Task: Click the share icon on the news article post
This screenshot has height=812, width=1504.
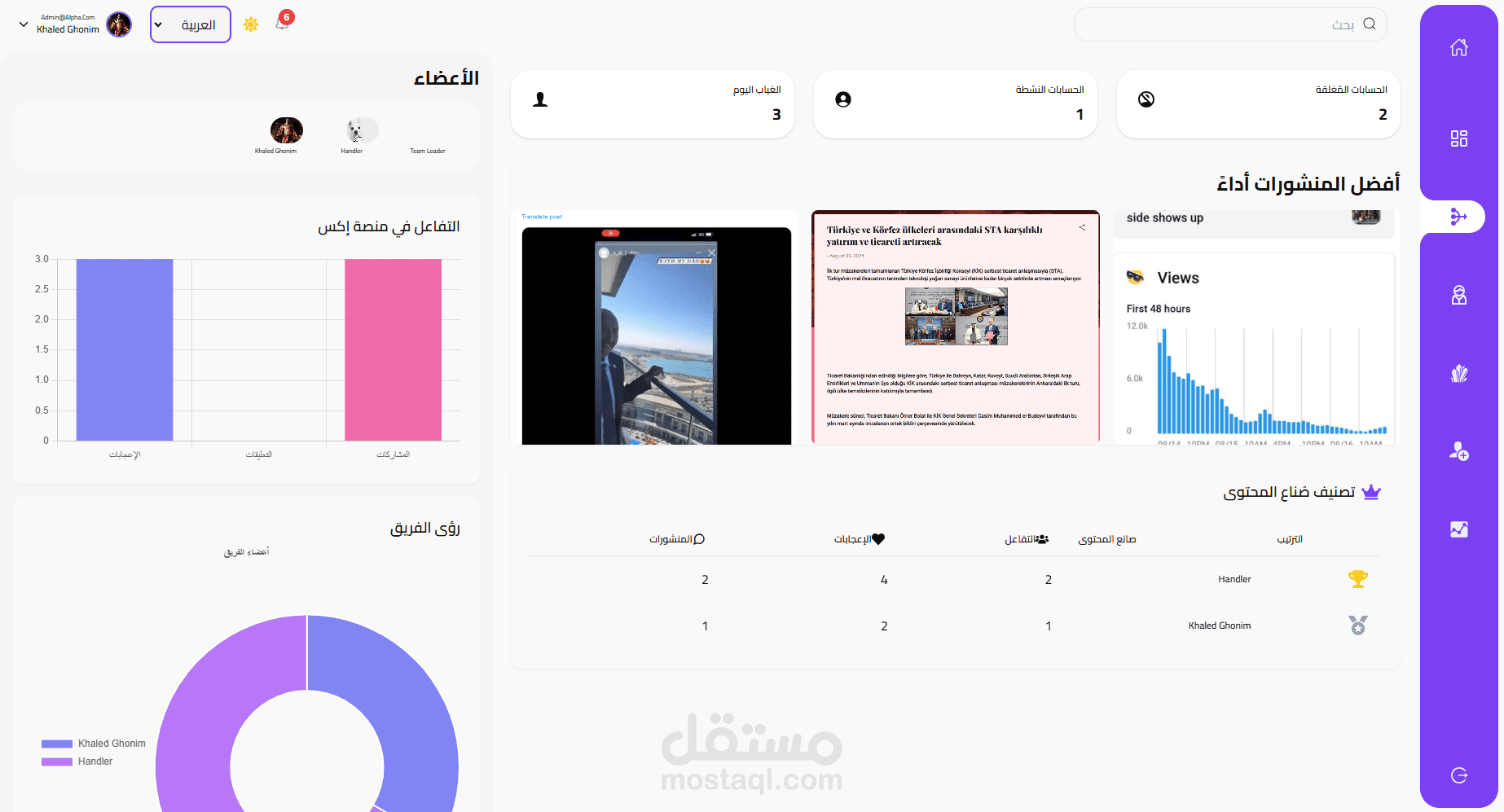Action: click(x=1082, y=227)
